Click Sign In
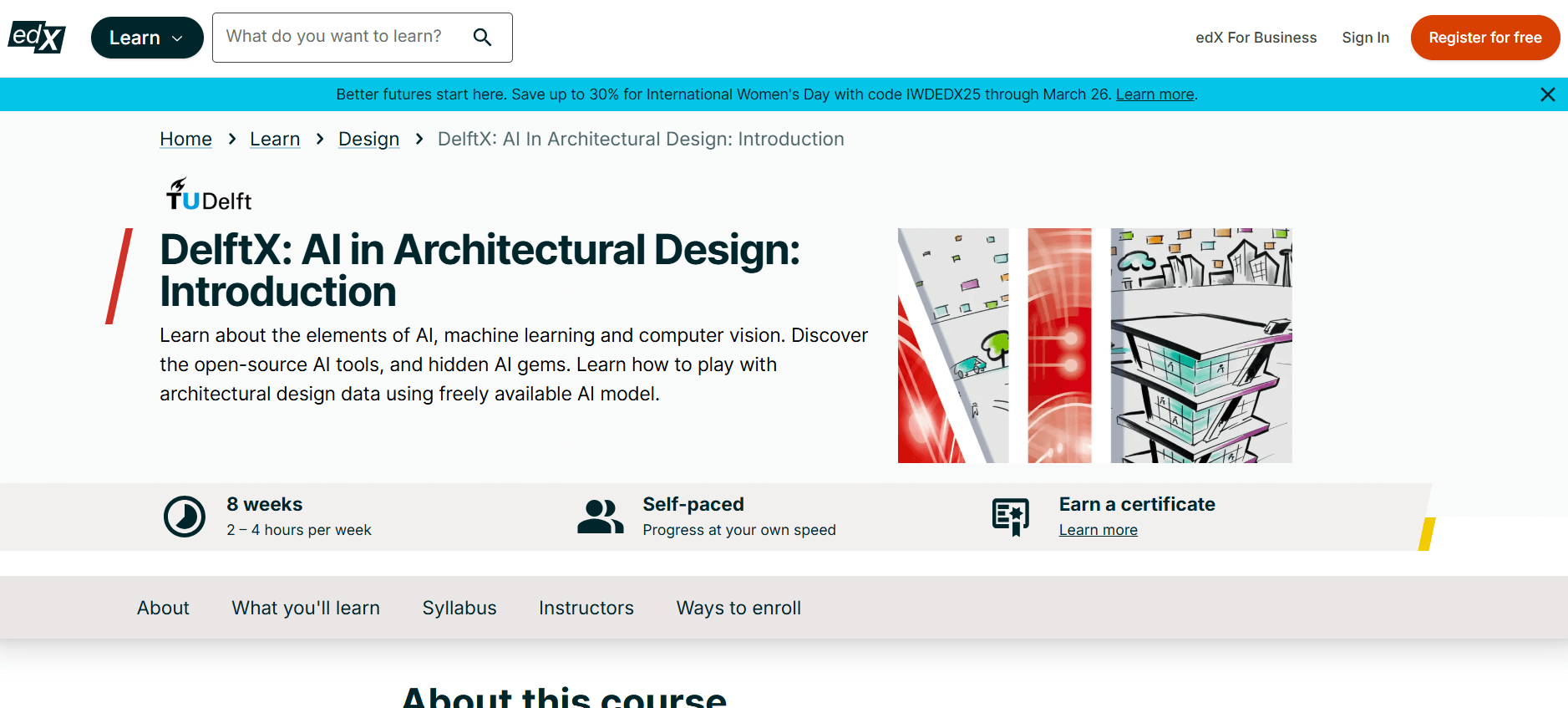Viewport: 1568px width, 708px height. [1365, 38]
